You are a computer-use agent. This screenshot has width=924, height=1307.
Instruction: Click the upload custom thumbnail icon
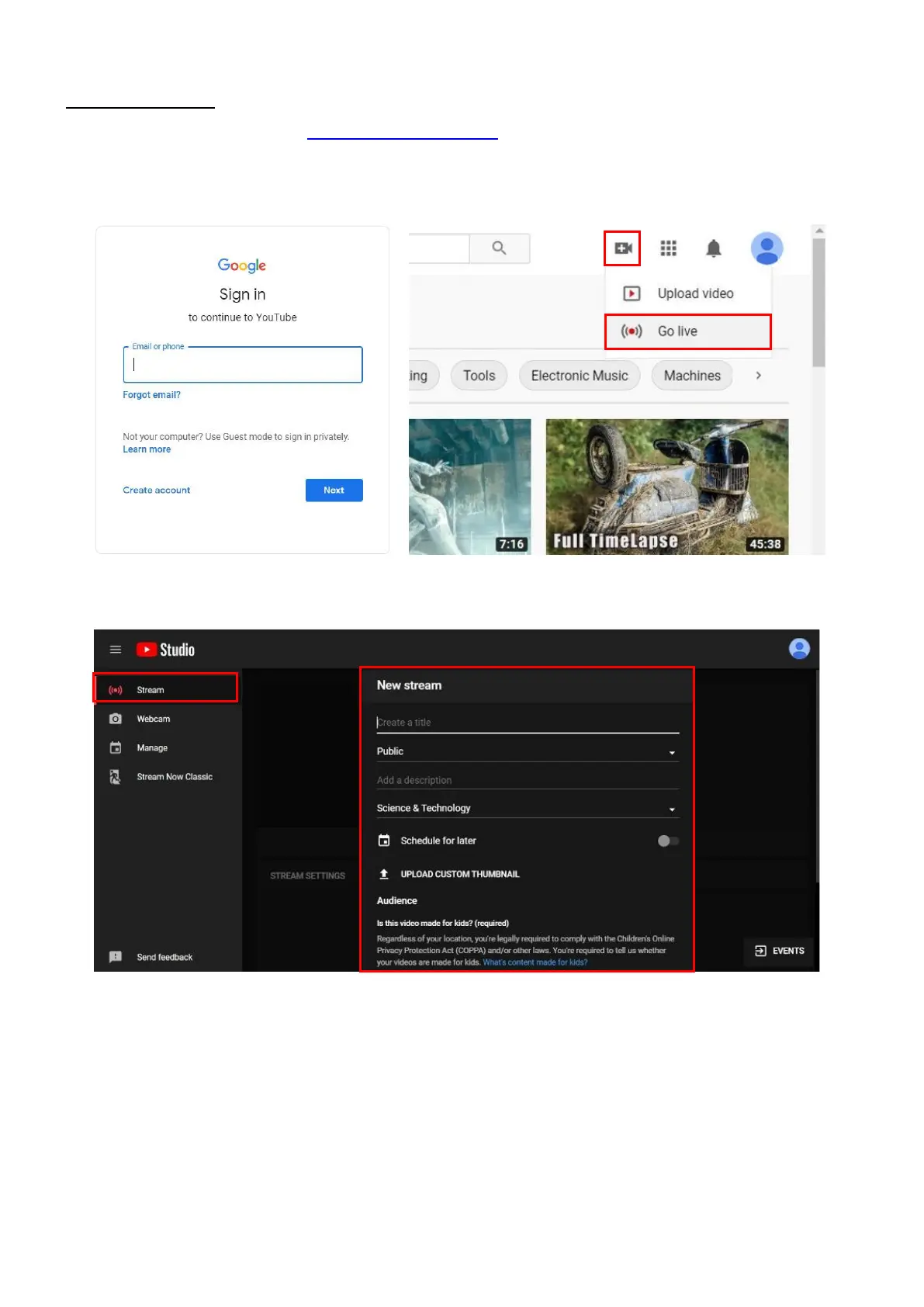pos(384,874)
